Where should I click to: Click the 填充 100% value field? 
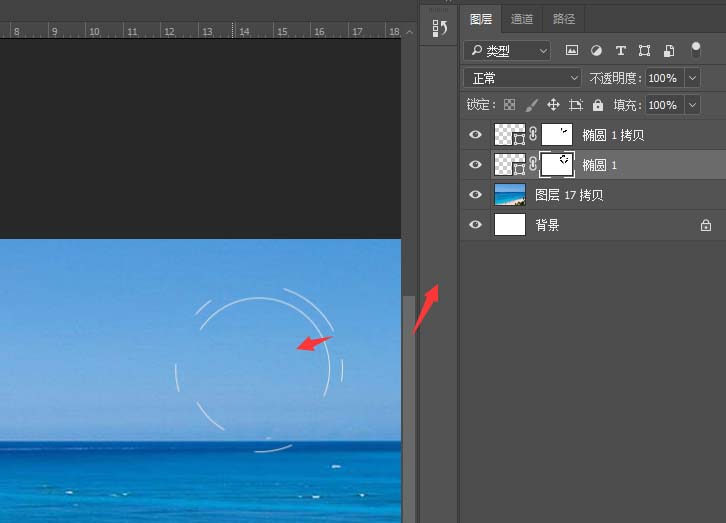point(664,105)
